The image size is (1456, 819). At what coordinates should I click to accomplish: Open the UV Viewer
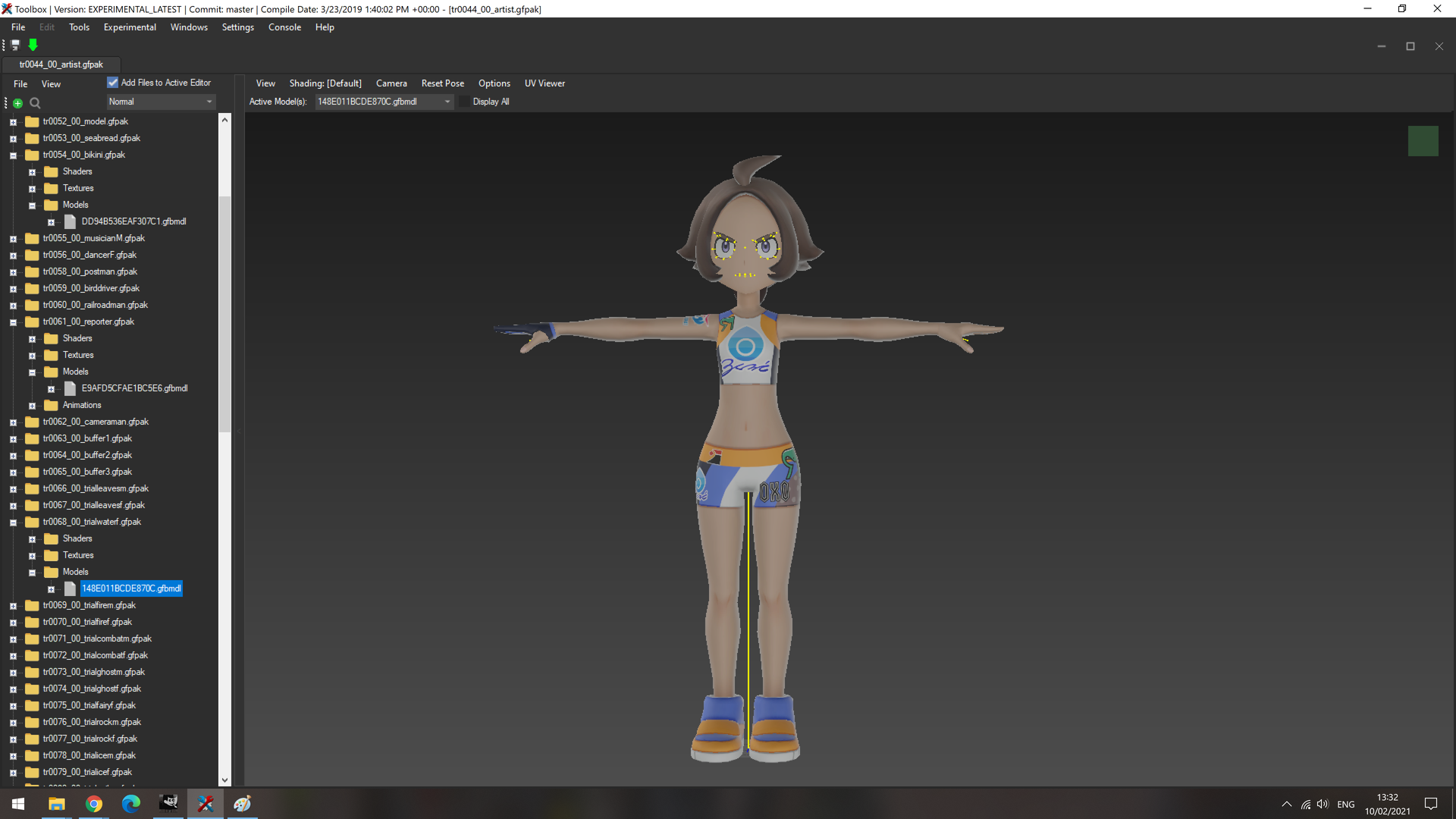tap(544, 83)
